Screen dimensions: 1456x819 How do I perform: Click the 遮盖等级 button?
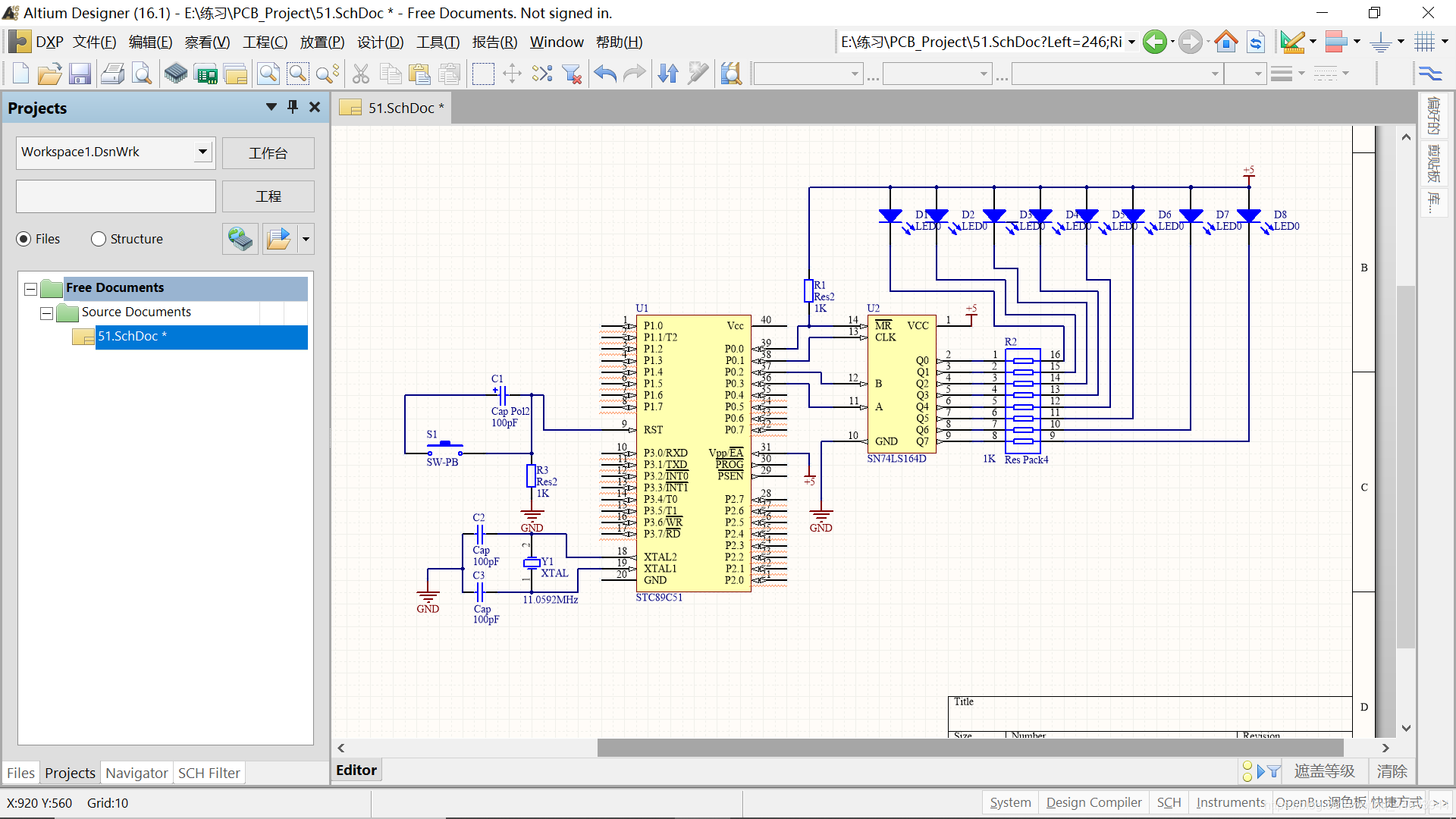(x=1325, y=771)
